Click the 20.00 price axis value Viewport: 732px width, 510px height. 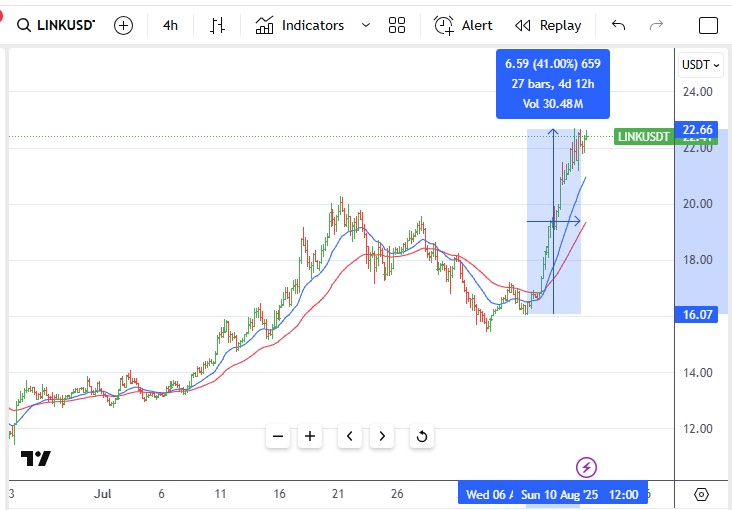click(x=697, y=204)
